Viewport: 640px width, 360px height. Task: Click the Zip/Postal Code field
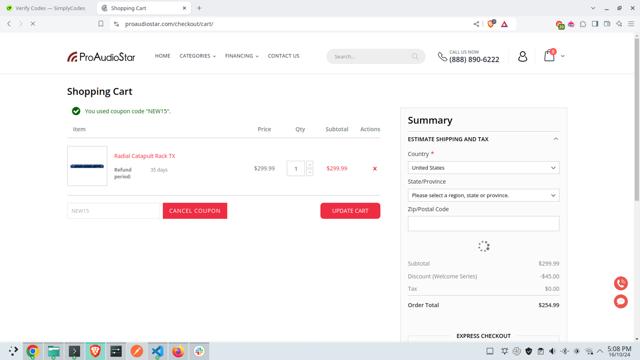483,224
